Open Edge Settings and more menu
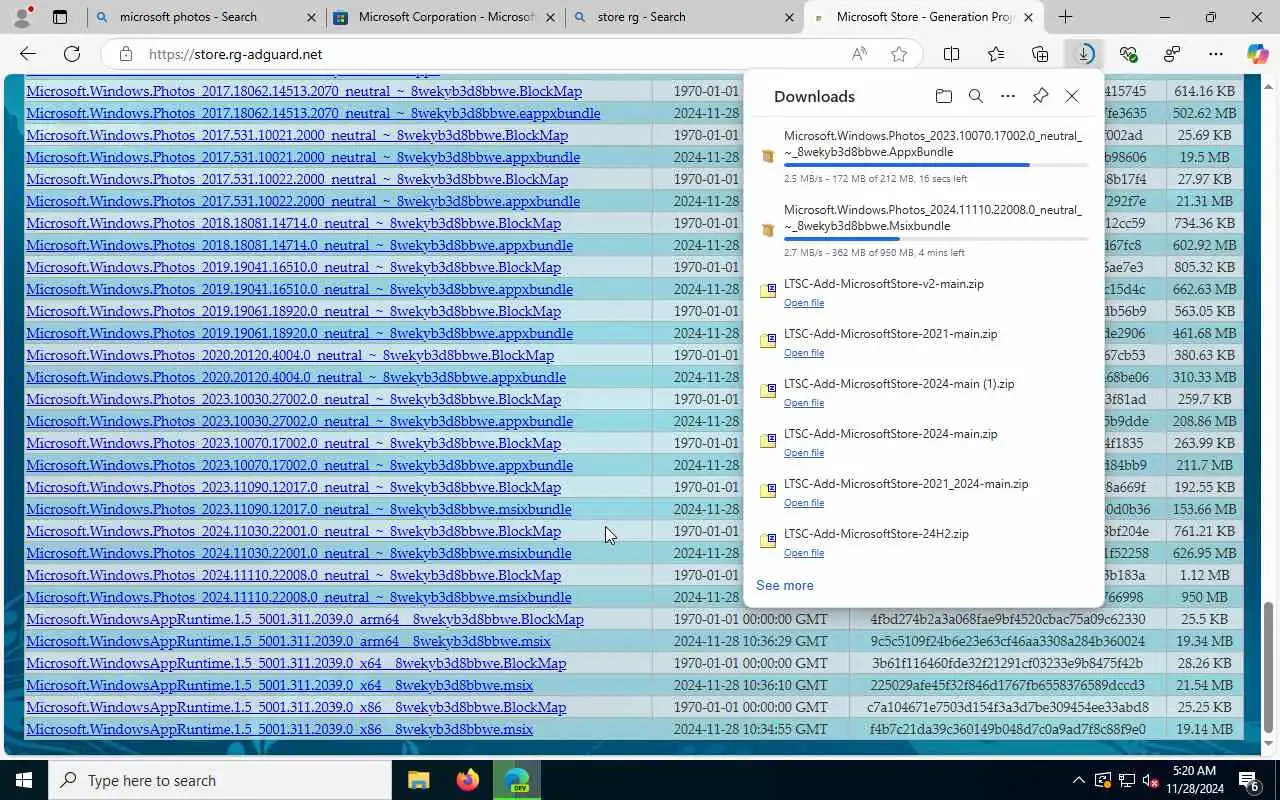The height and width of the screenshot is (800, 1280). (1216, 54)
